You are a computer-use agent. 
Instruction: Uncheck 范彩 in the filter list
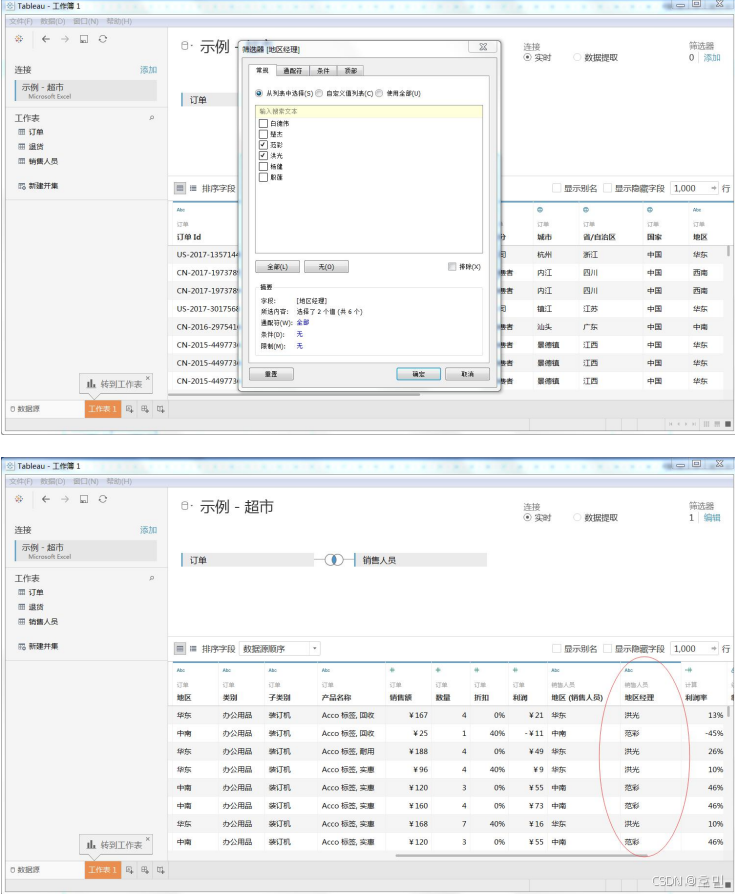tap(263, 145)
